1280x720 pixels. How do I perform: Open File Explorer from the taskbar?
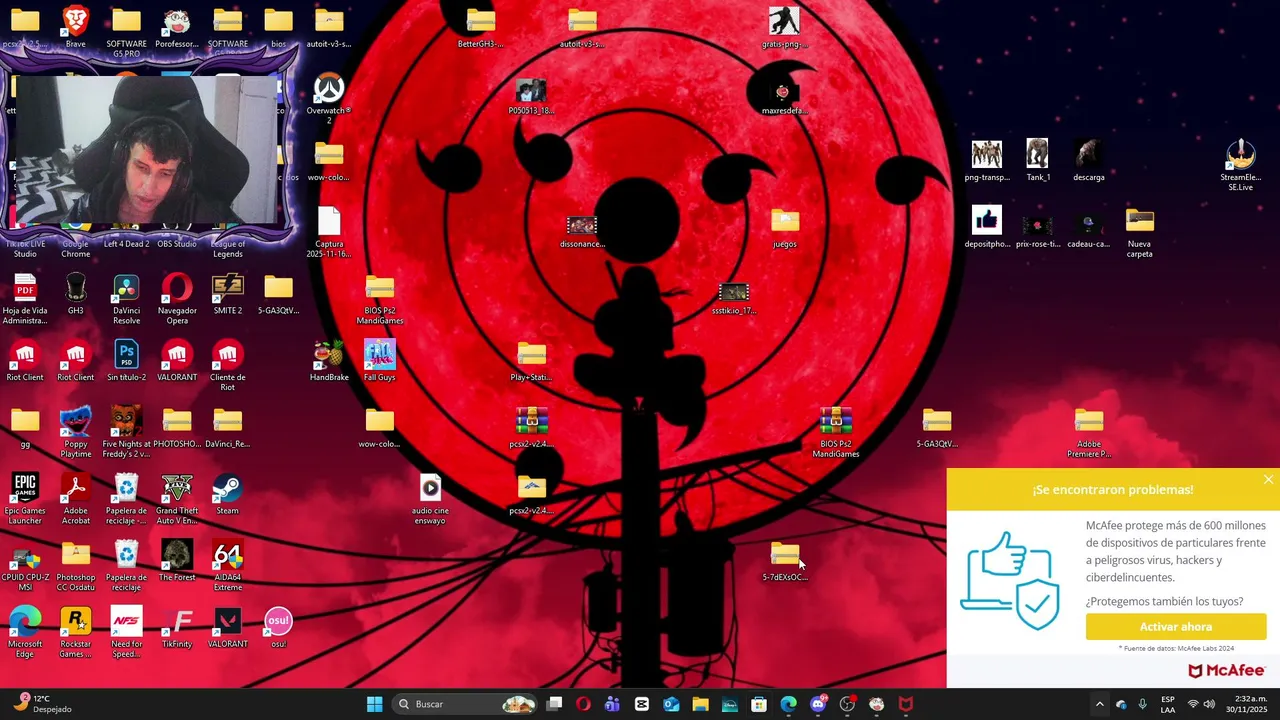tap(700, 704)
